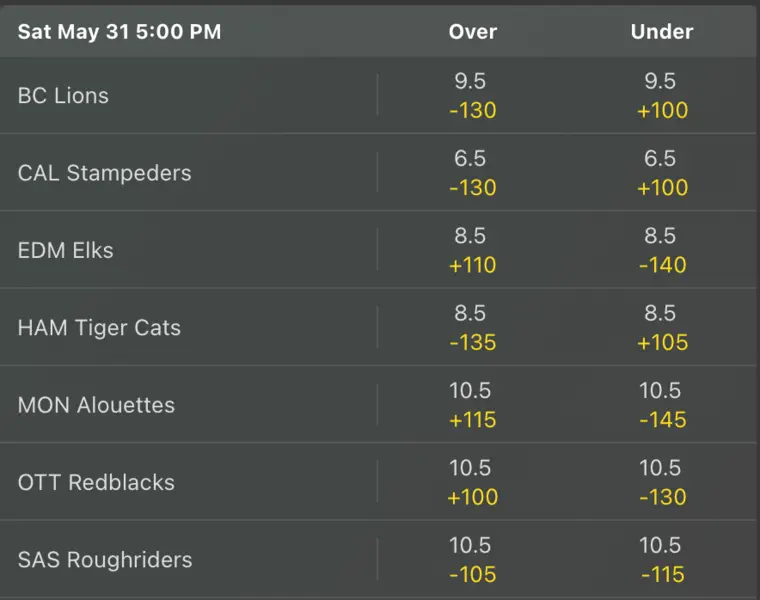Click the MON Alouettes team label
760x600 pixels.
pyautogui.click(x=96, y=405)
